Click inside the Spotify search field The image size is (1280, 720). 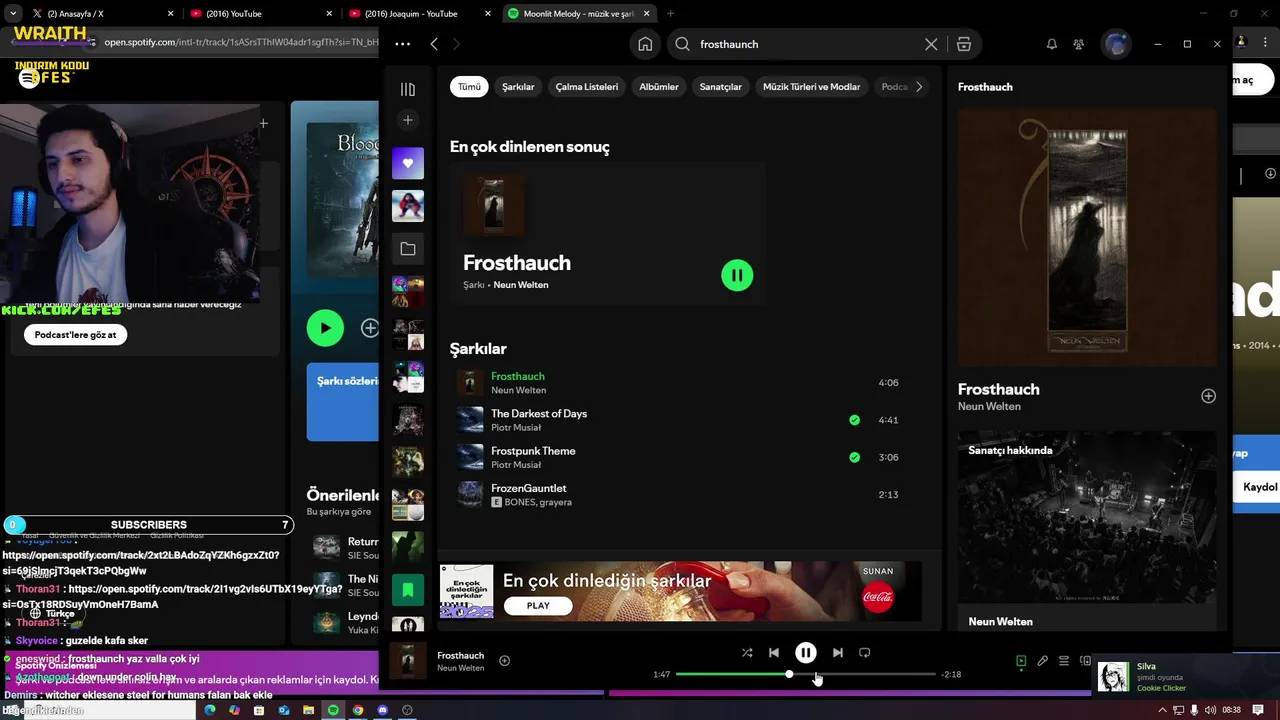[x=808, y=44]
